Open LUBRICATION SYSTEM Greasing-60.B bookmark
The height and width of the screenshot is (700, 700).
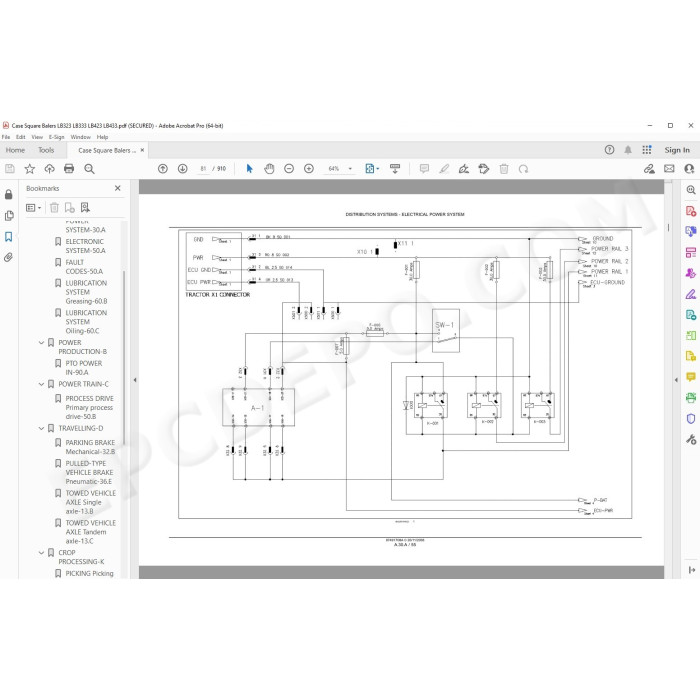86,292
